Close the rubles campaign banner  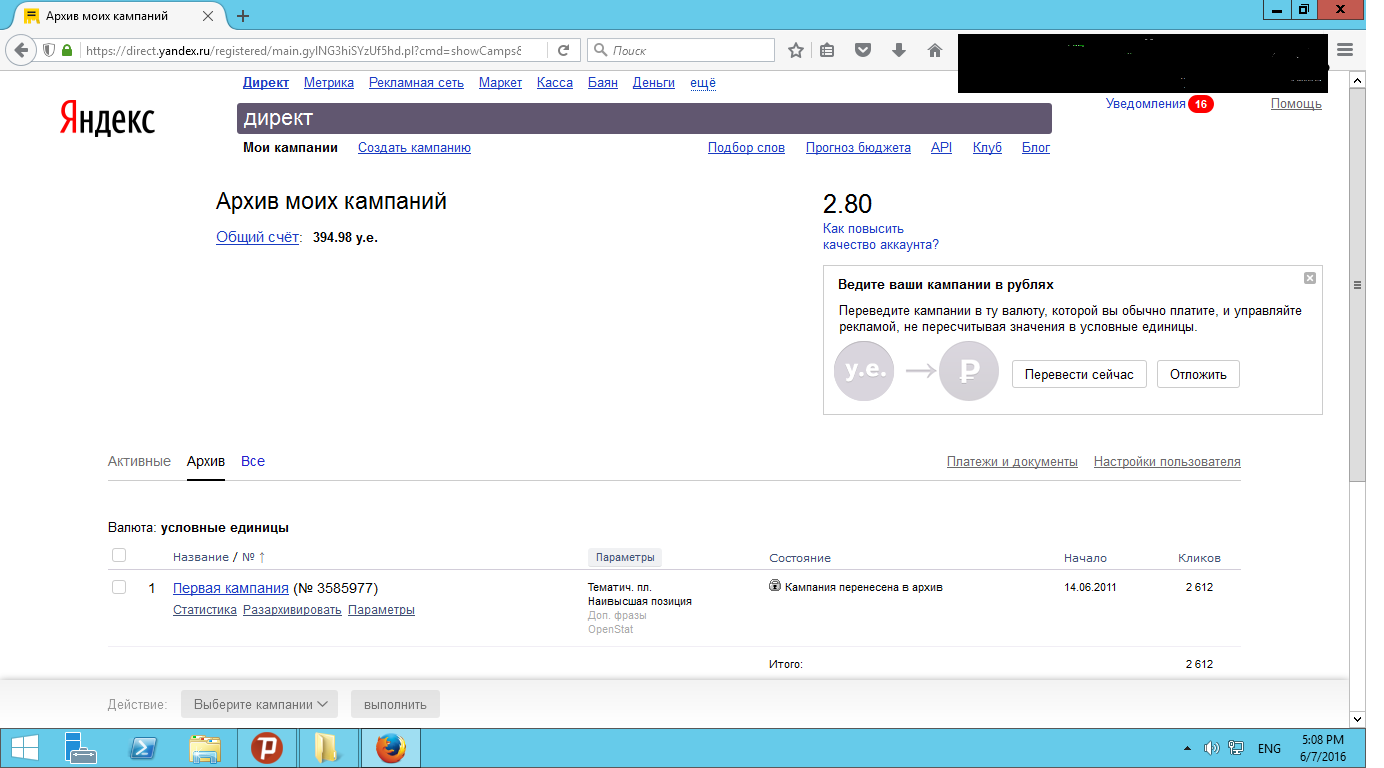click(1310, 278)
